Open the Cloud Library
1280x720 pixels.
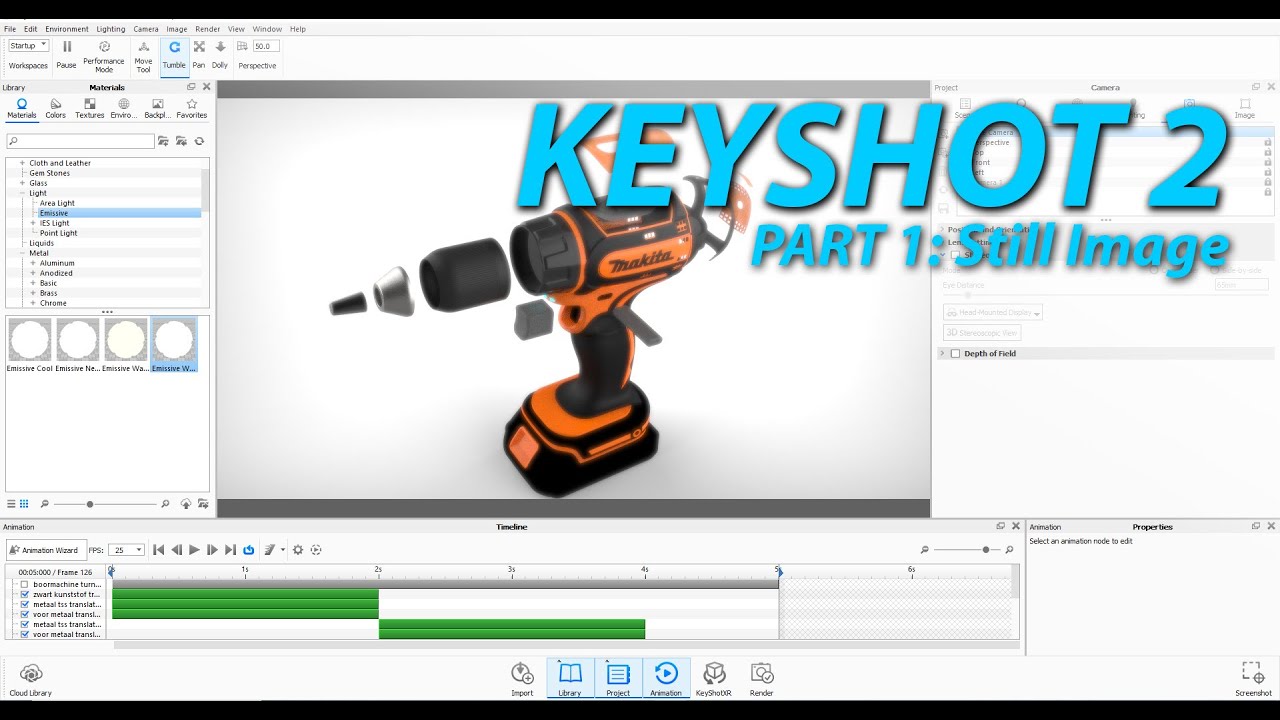coord(31,680)
